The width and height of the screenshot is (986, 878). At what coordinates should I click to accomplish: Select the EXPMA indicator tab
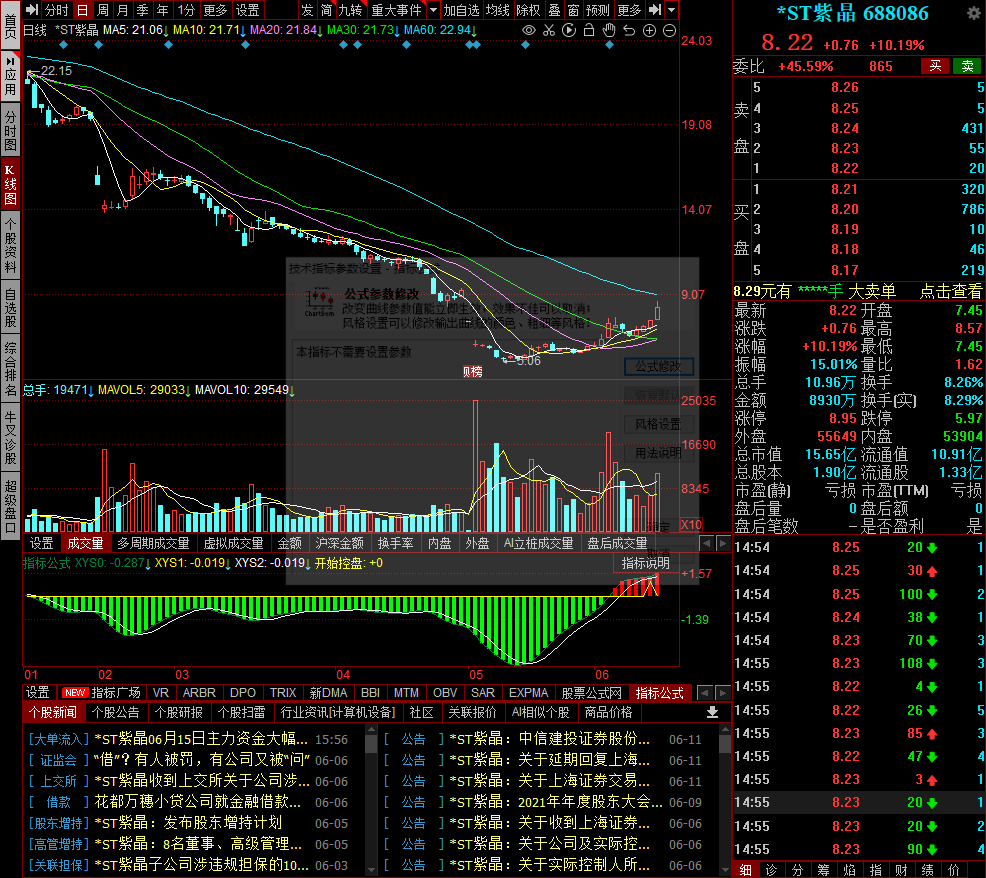click(x=528, y=692)
